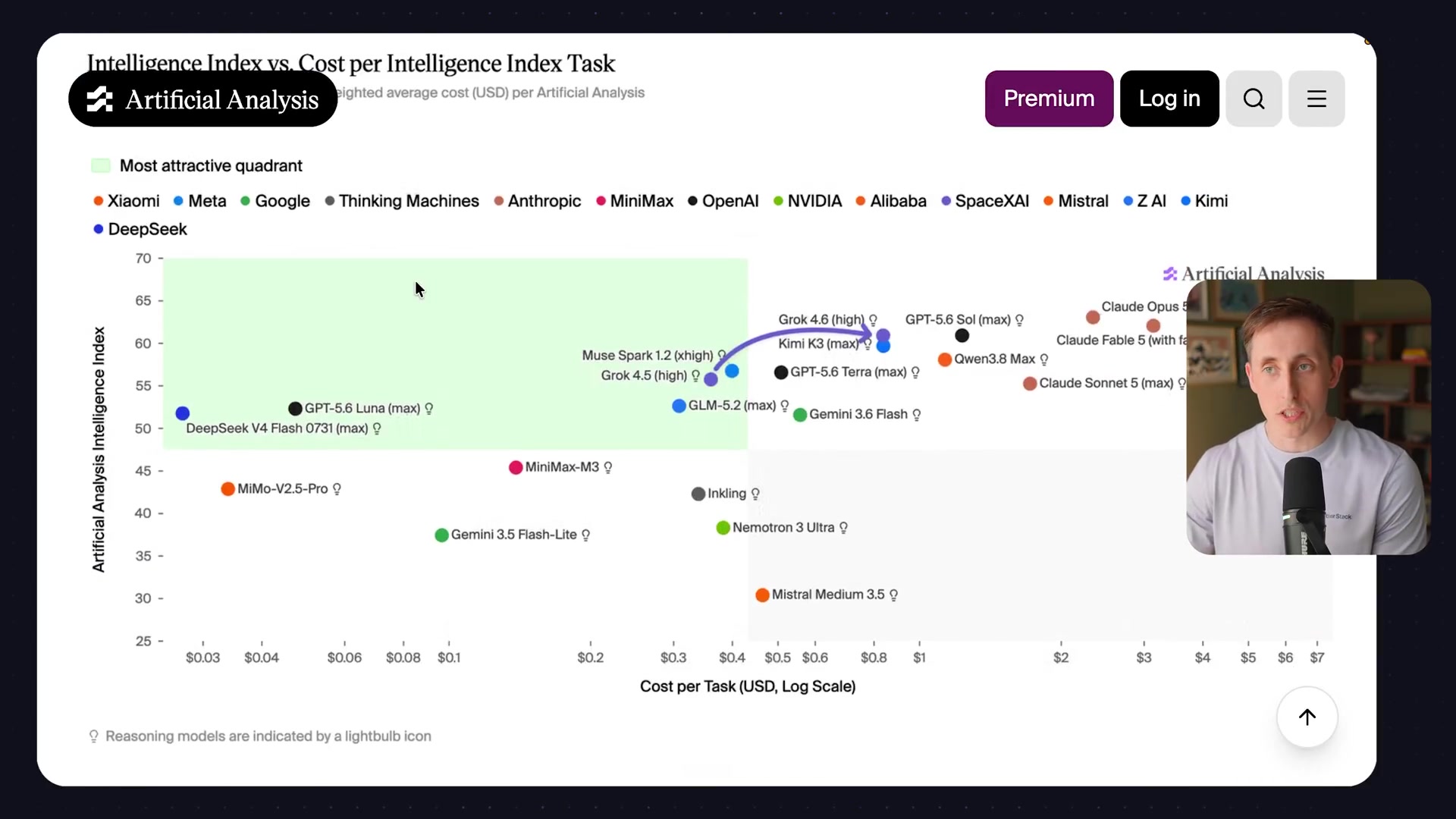Toggle the NVIDIA legend entry

(x=808, y=201)
